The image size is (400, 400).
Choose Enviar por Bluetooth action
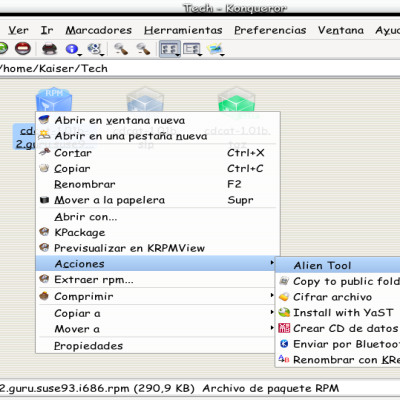(x=338, y=344)
